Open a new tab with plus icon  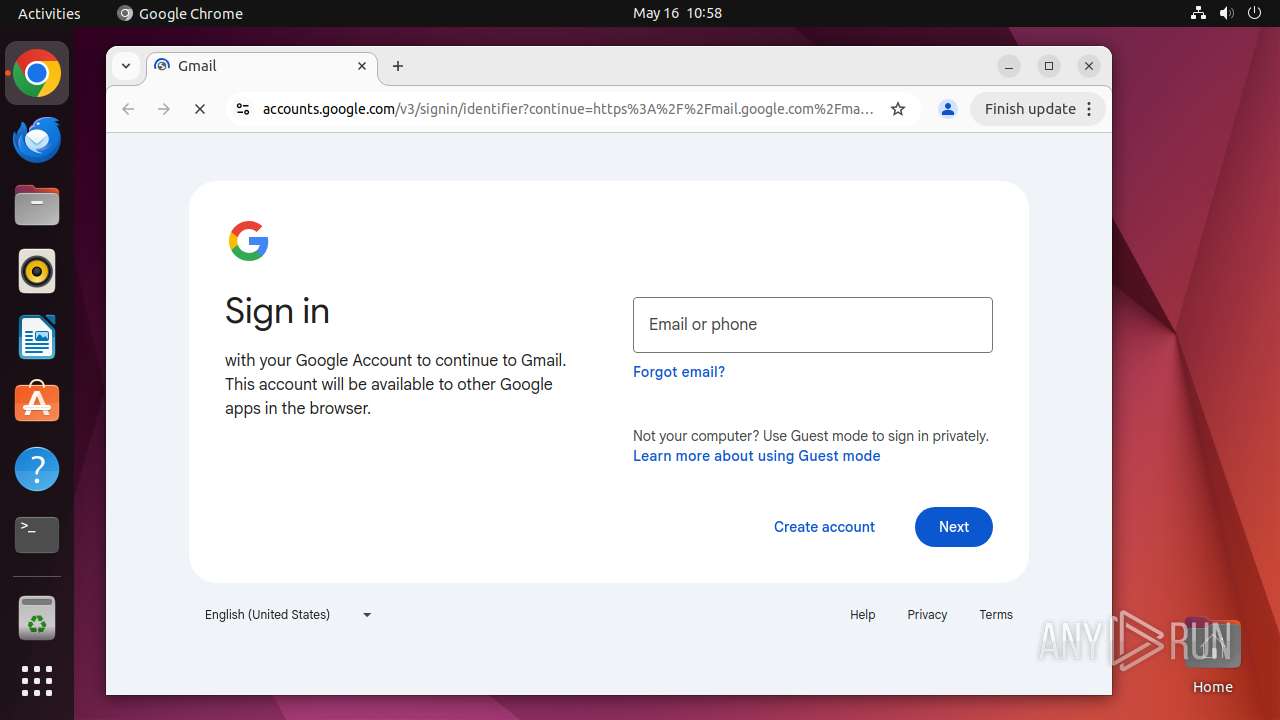click(x=398, y=66)
